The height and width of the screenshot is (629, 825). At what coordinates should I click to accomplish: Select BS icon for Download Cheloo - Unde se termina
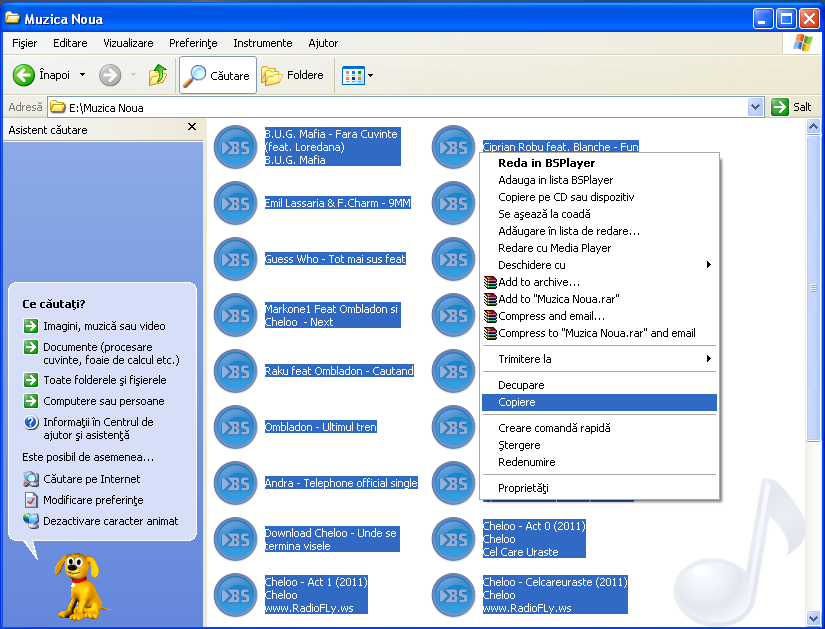click(x=235, y=539)
